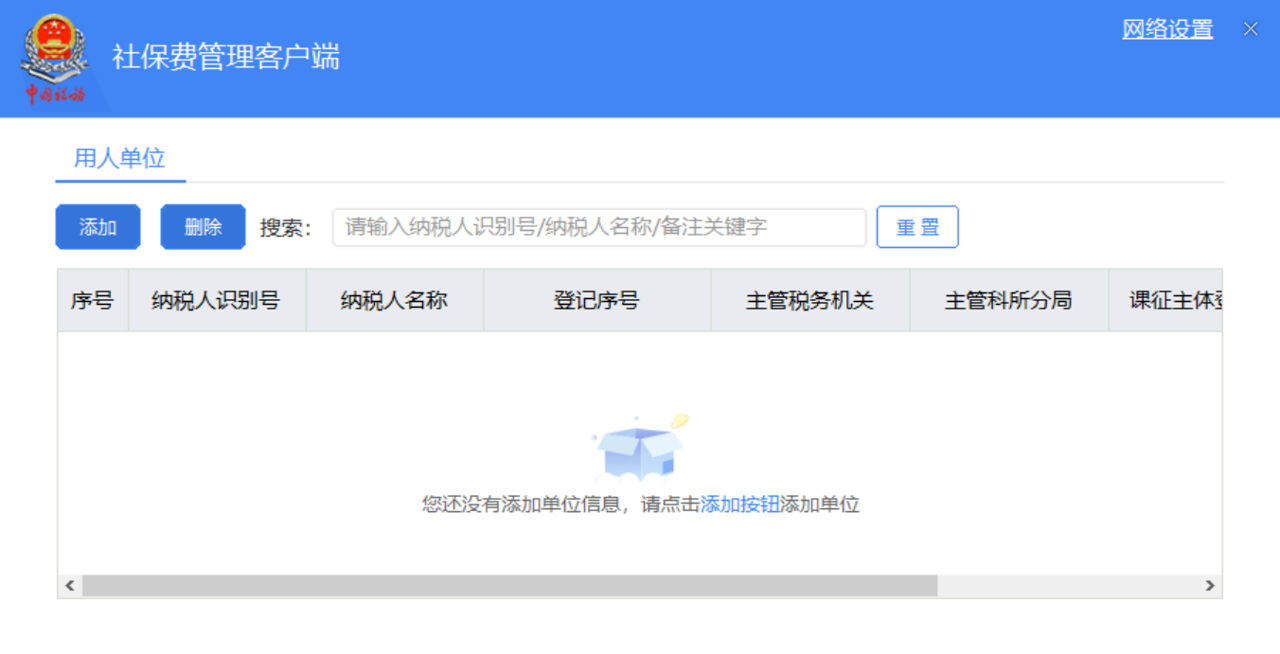Click the 主管税务机关 column header
Image resolution: width=1280 pixels, height=654 pixels.
coord(809,300)
